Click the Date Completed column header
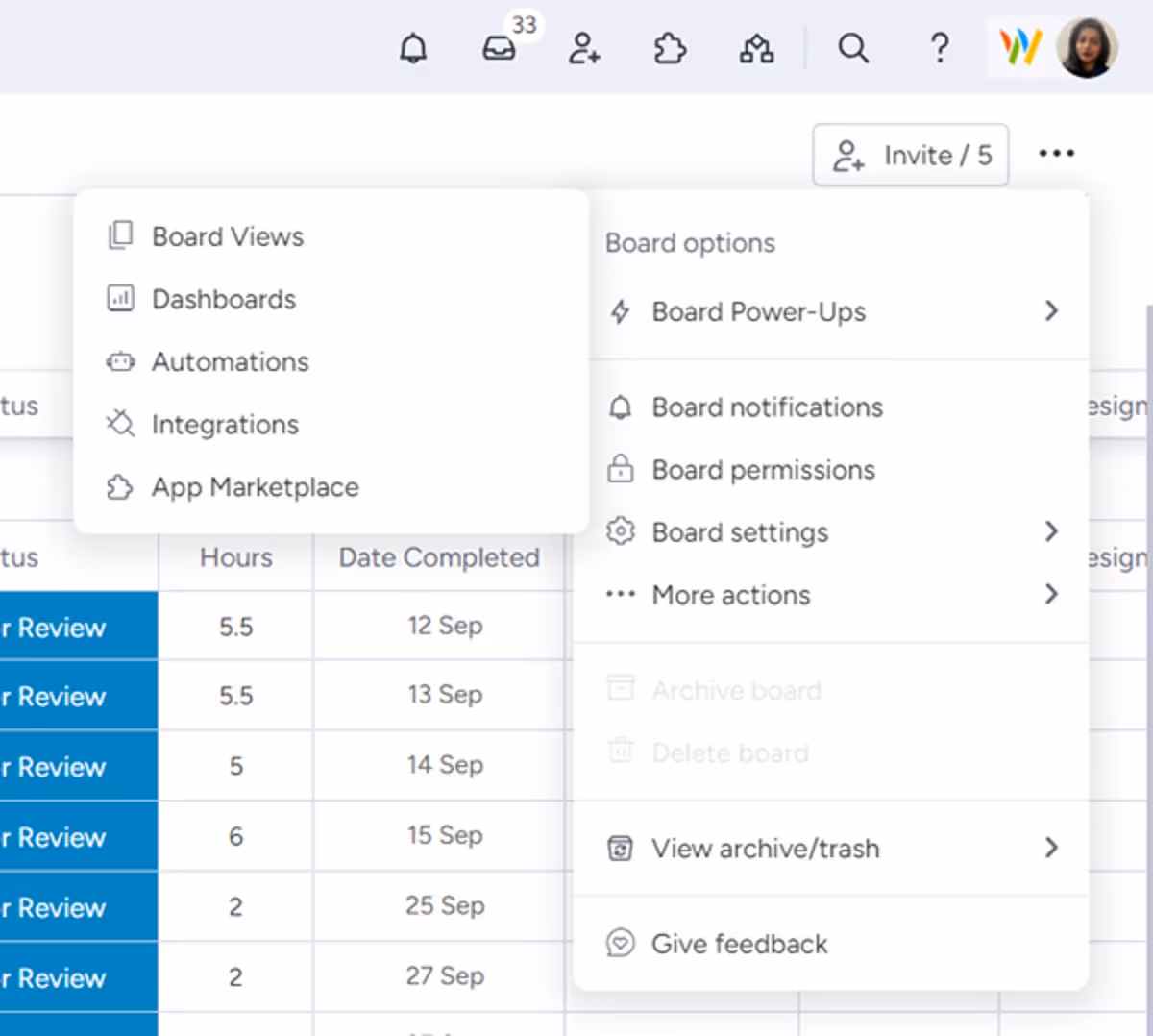This screenshot has width=1153, height=1036. tap(439, 557)
